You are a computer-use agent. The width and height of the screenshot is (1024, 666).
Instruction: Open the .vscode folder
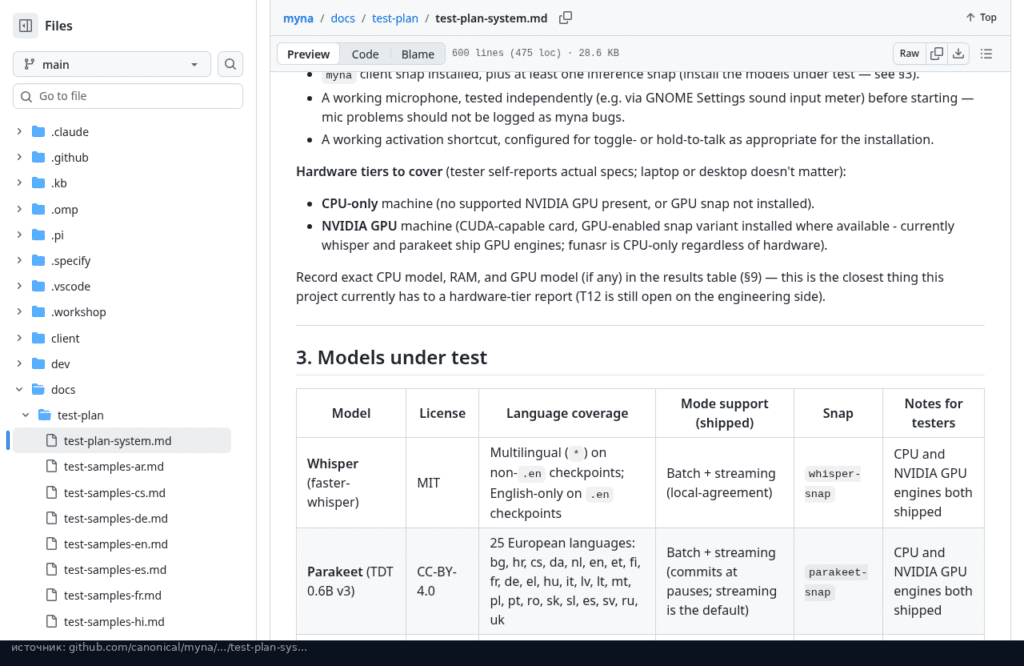[x=71, y=286]
